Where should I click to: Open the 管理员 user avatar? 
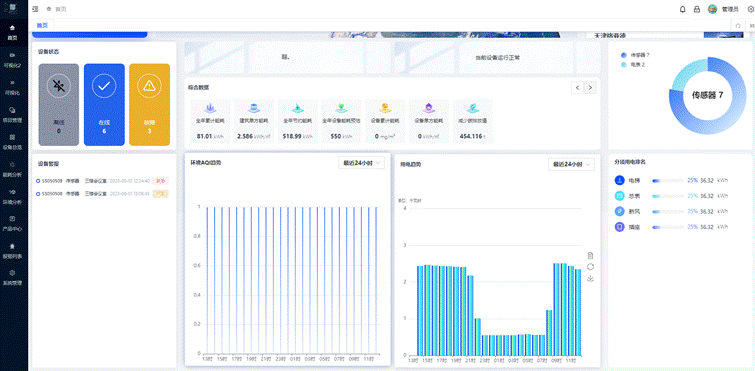click(x=712, y=9)
